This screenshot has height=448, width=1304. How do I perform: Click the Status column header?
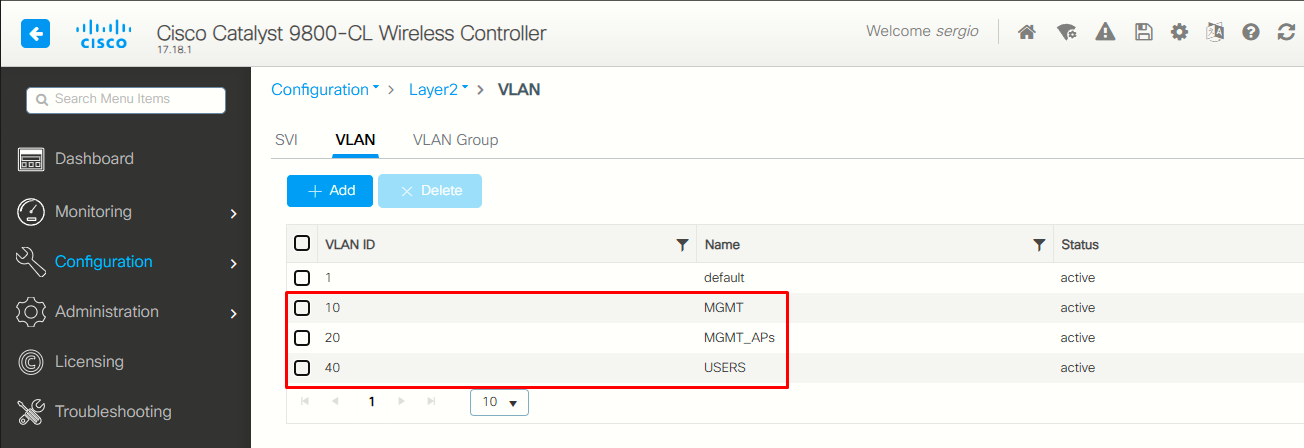click(x=1080, y=244)
